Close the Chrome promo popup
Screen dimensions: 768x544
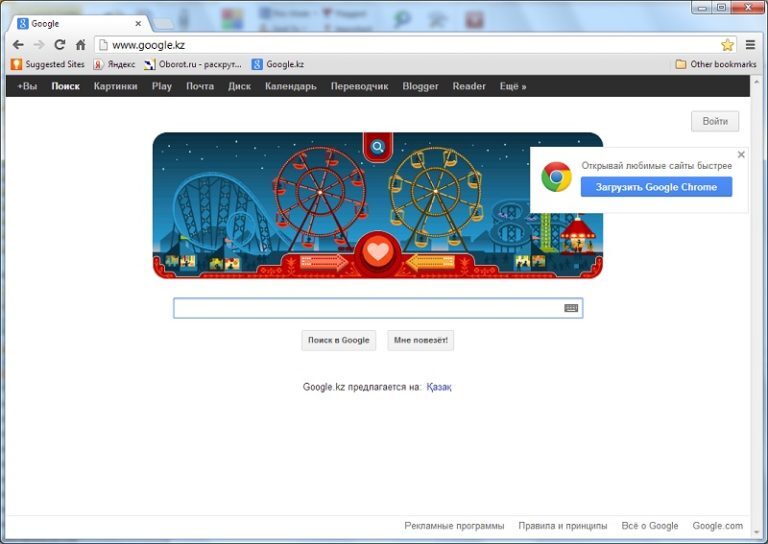[741, 155]
